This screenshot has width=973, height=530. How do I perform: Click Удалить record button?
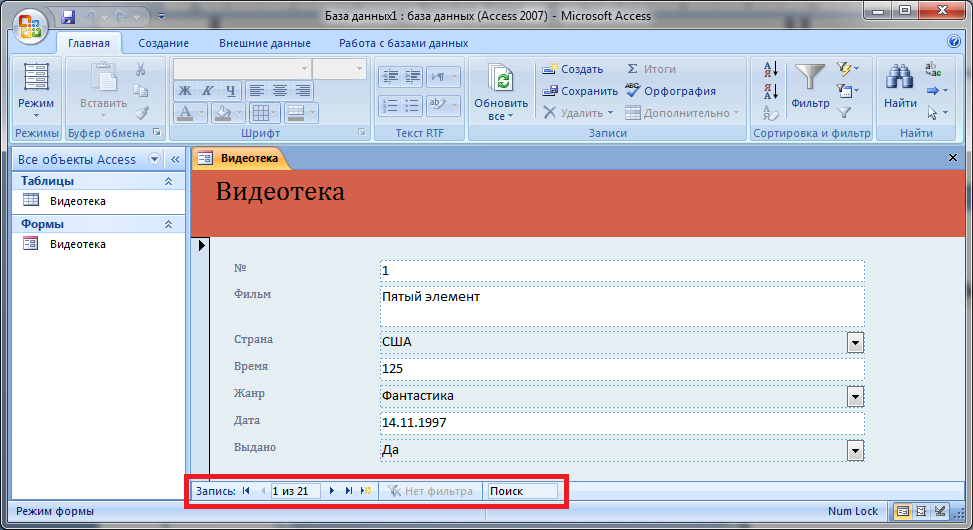coord(578,113)
